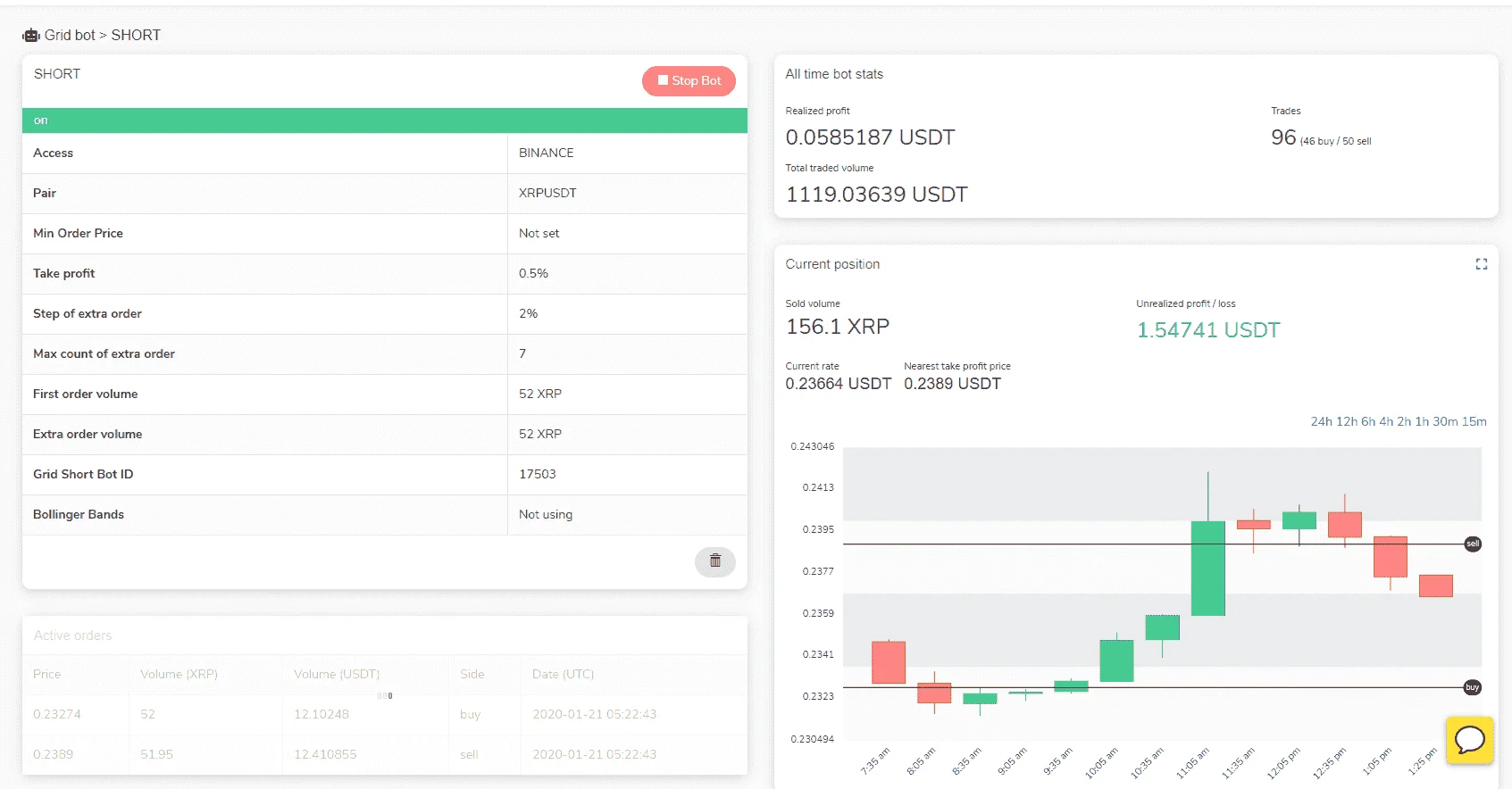Click the Stop Bot button

(689, 80)
